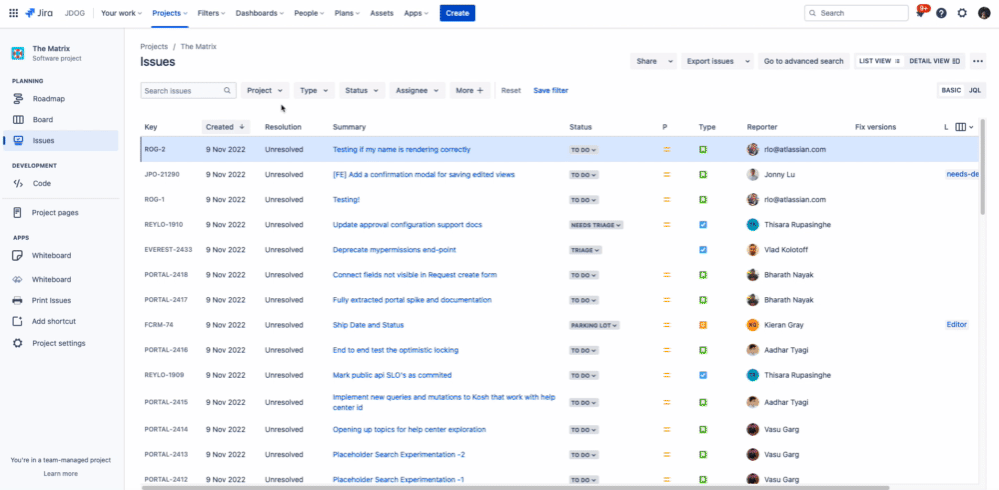Viewport: 999px width, 490px height.
Task: Expand the Assignee filter dropdown
Action: [x=416, y=90]
